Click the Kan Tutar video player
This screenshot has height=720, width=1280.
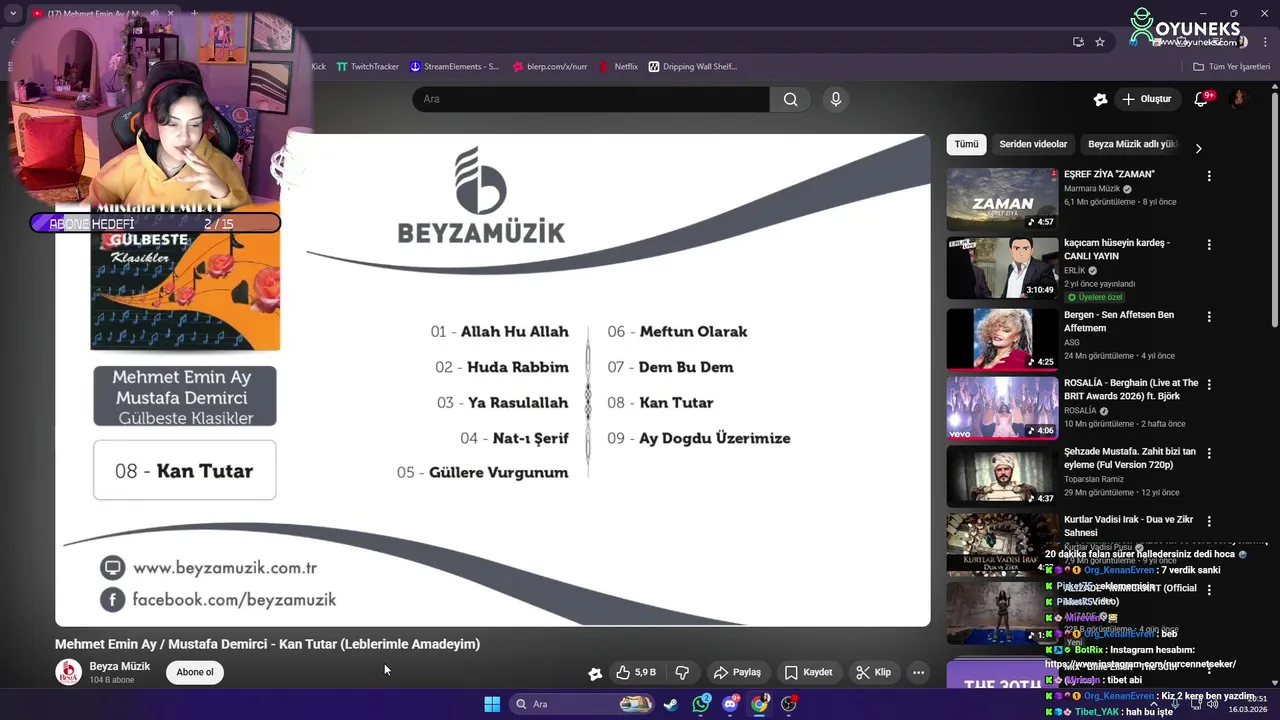[x=492, y=380]
